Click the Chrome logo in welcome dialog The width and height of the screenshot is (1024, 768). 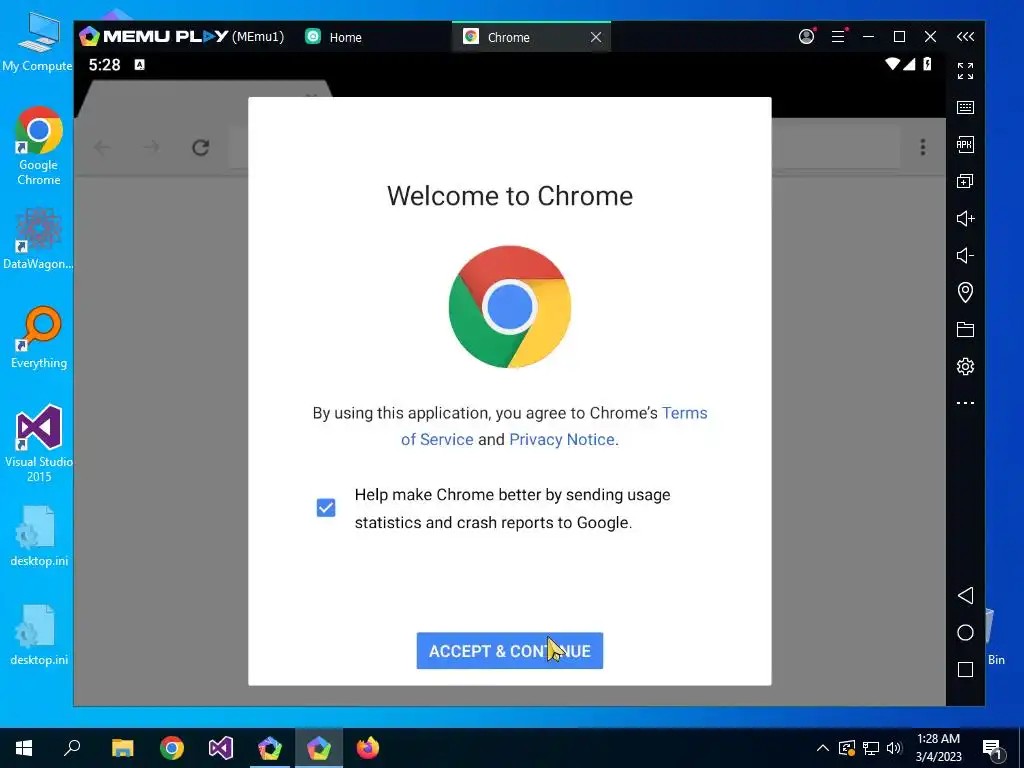point(509,307)
